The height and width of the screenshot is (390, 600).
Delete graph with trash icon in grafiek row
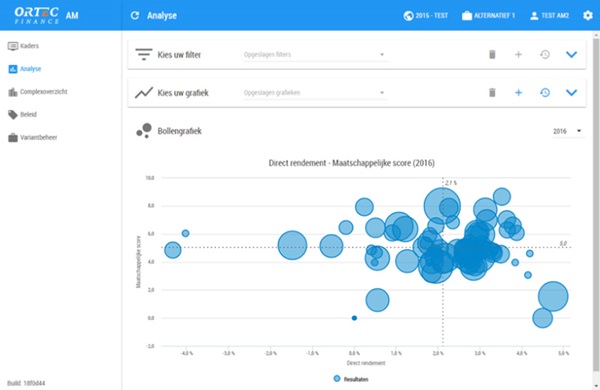492,93
